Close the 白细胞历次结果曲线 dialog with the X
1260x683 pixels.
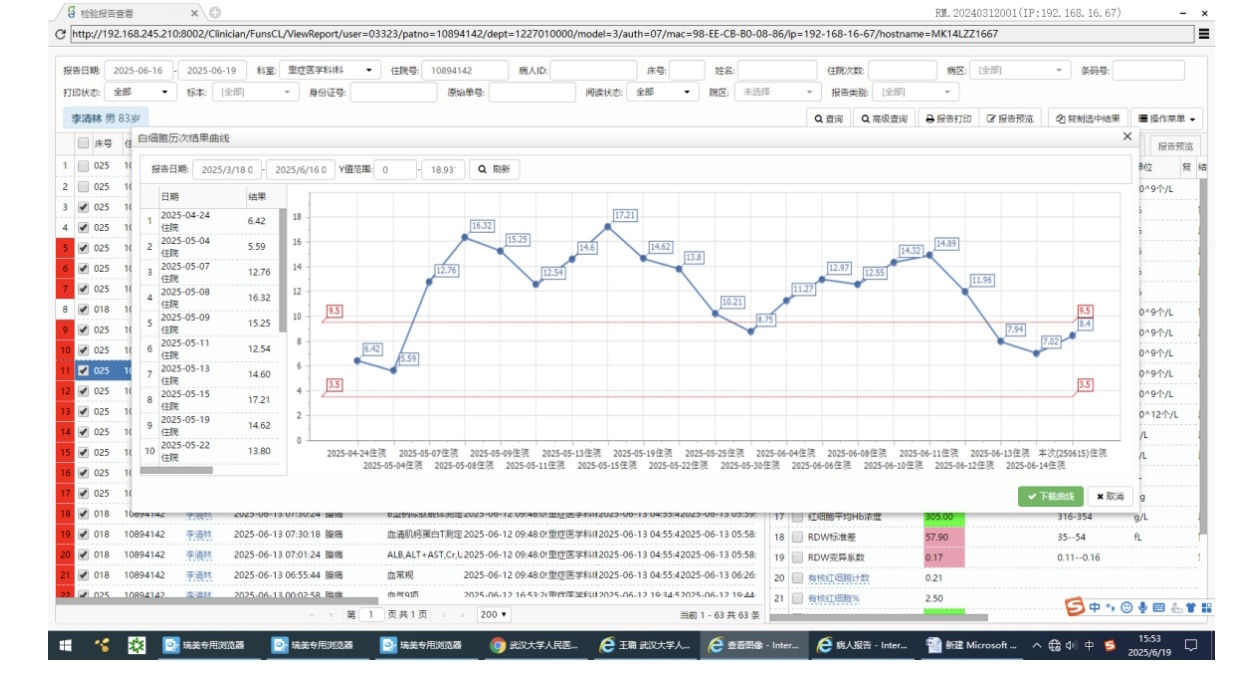point(1127,136)
